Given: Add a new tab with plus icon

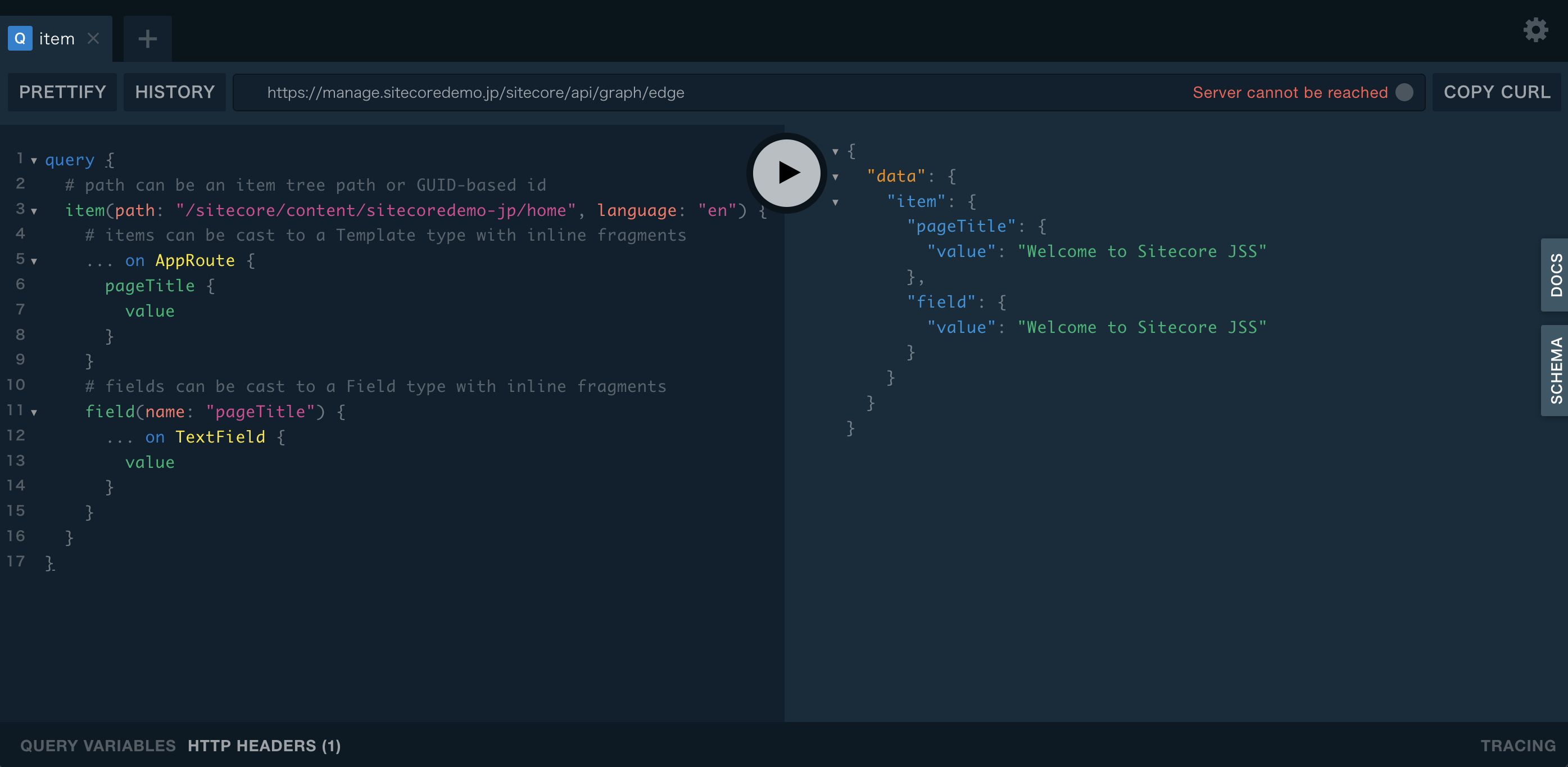Looking at the screenshot, I should tap(147, 39).
